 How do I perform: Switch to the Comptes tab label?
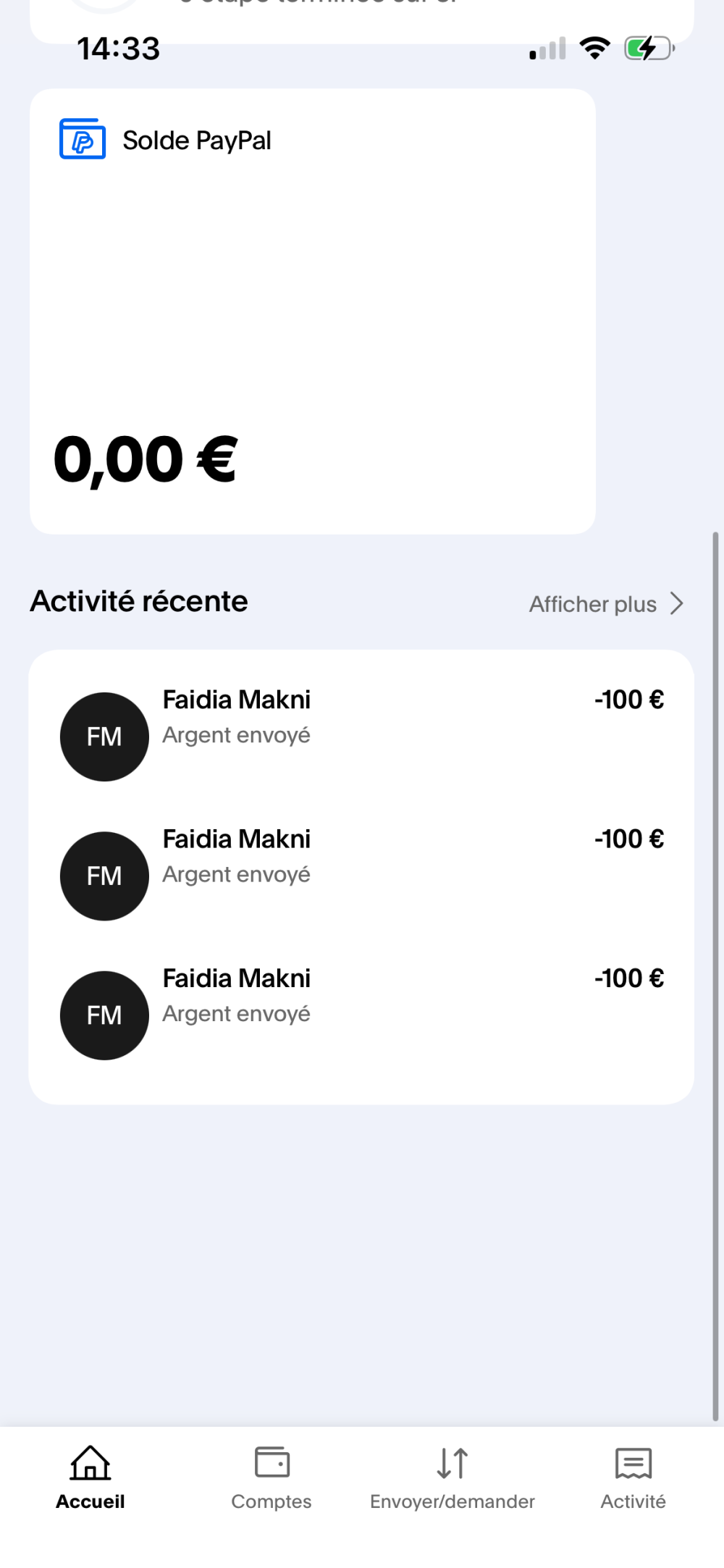tap(271, 1501)
